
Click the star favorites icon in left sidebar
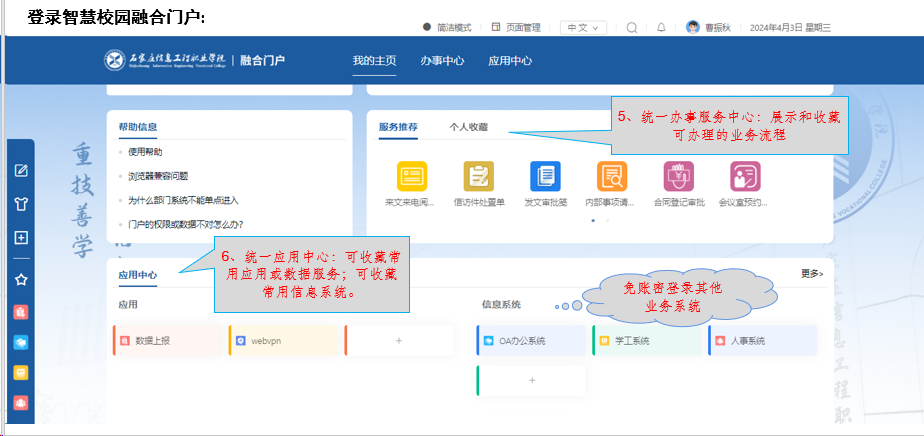[x=21, y=279]
